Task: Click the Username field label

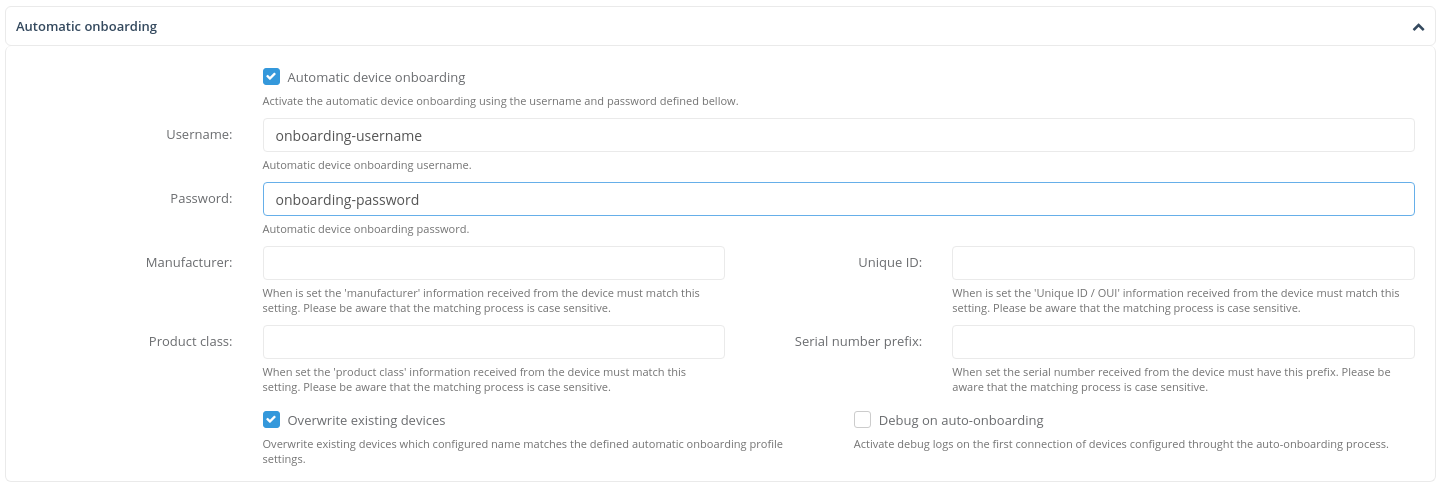Action: point(199,135)
